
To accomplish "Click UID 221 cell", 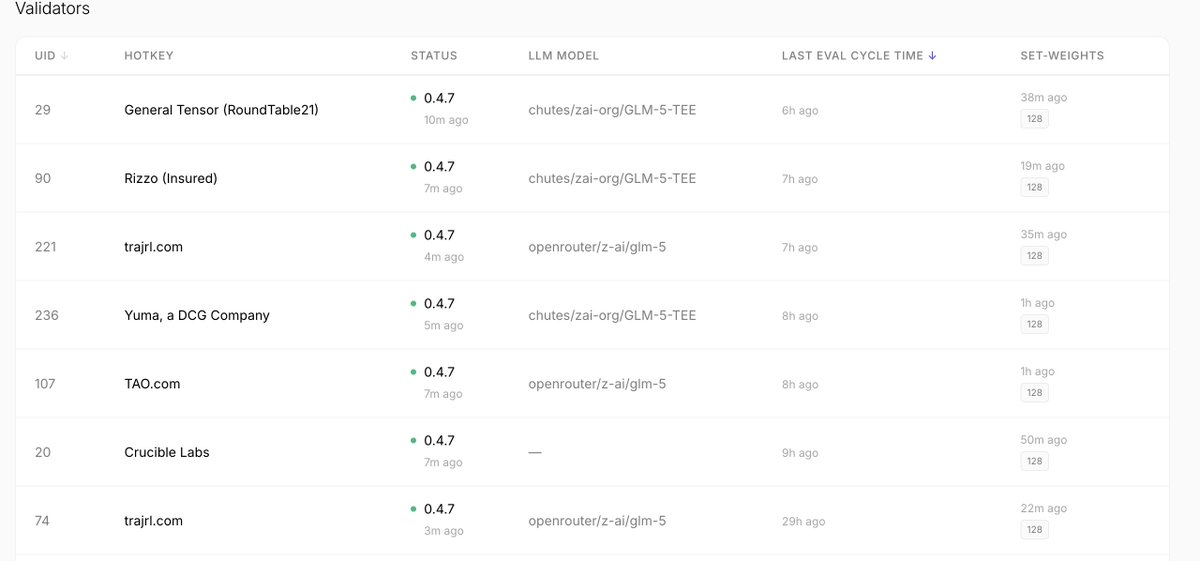I will (x=45, y=247).
